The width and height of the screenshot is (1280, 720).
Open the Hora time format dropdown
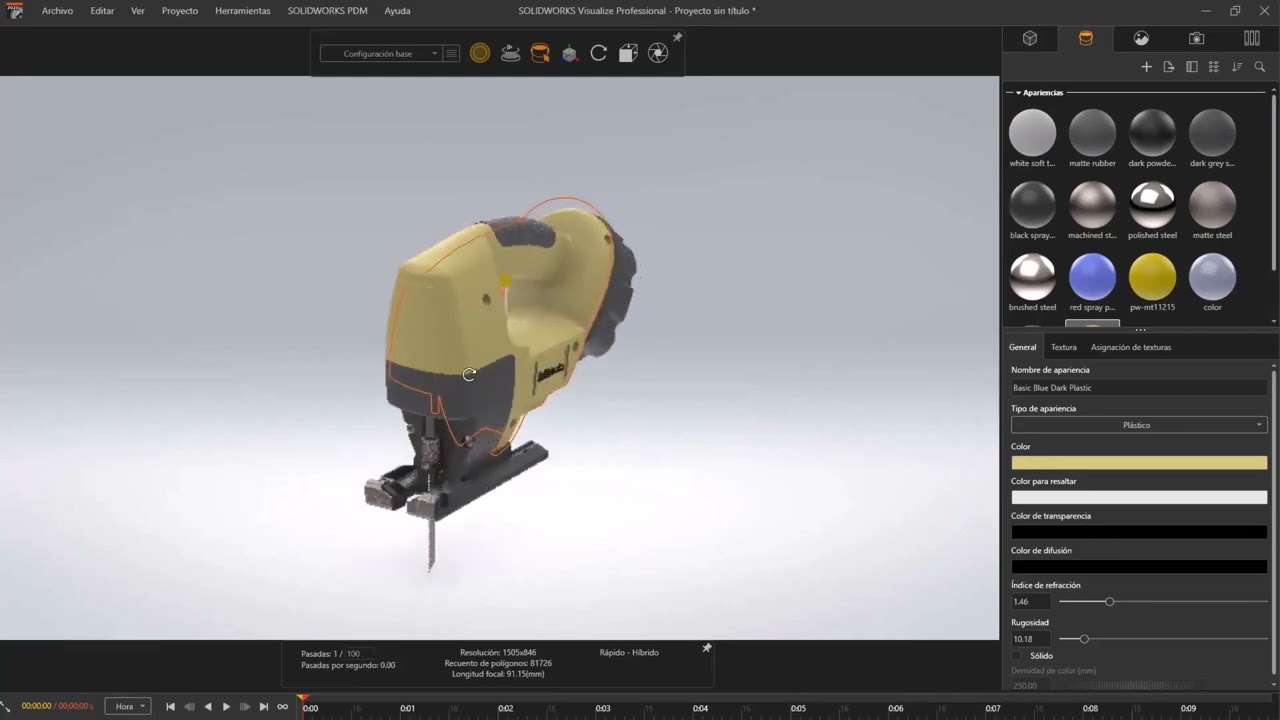128,706
